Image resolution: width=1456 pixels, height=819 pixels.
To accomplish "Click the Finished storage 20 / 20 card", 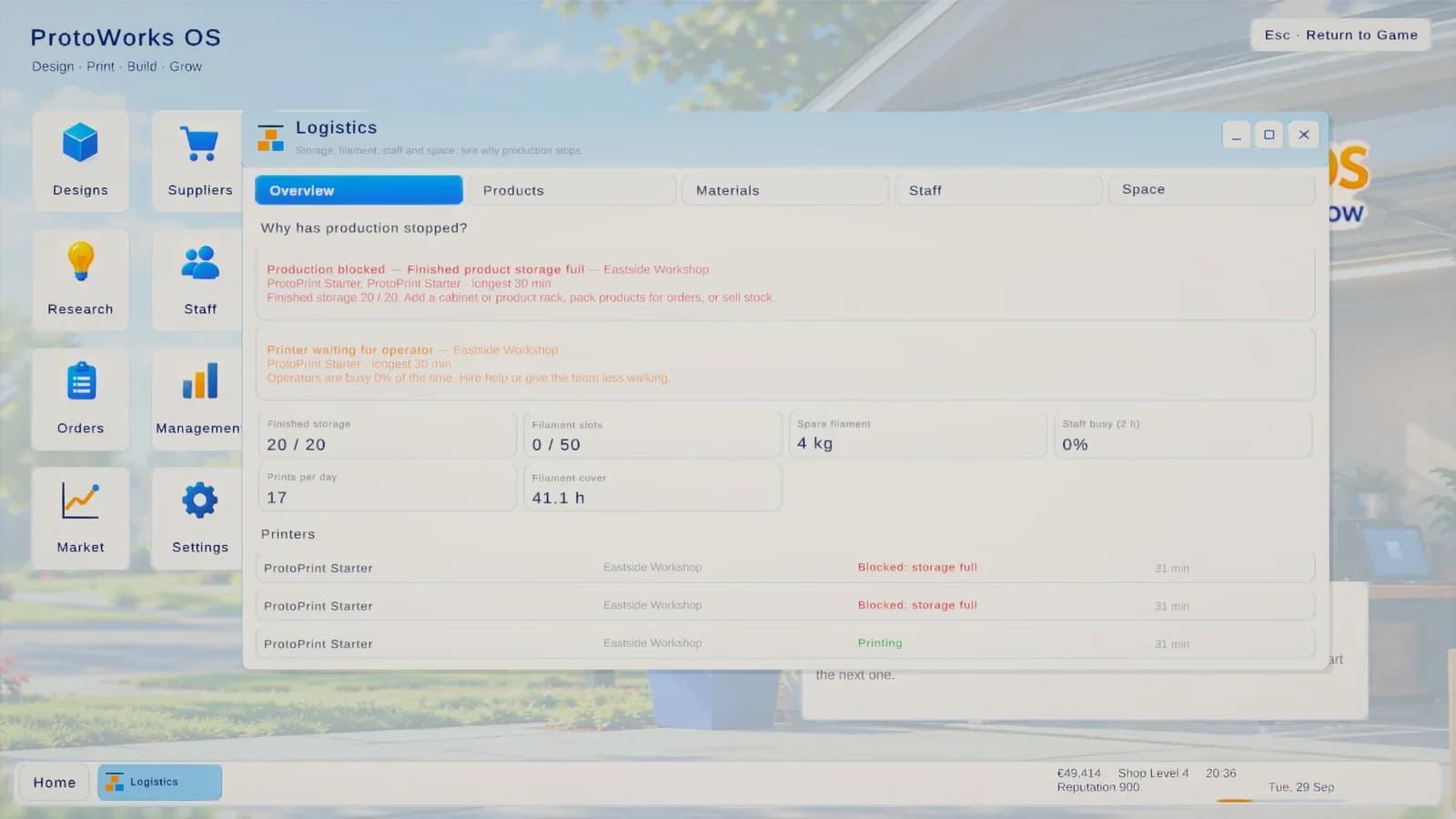I will click(387, 435).
